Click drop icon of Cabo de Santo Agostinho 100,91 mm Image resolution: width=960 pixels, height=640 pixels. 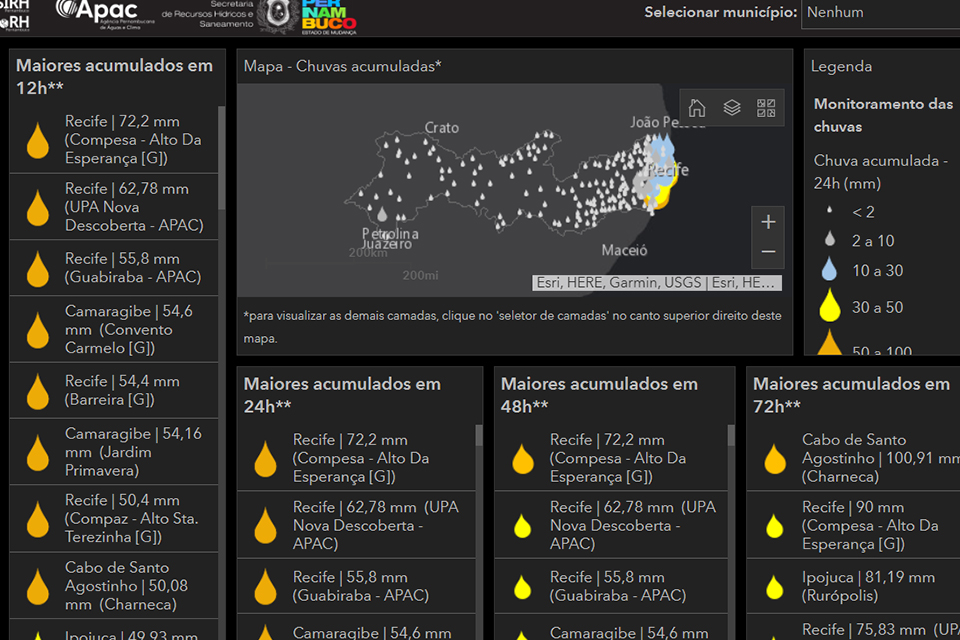[775, 459]
